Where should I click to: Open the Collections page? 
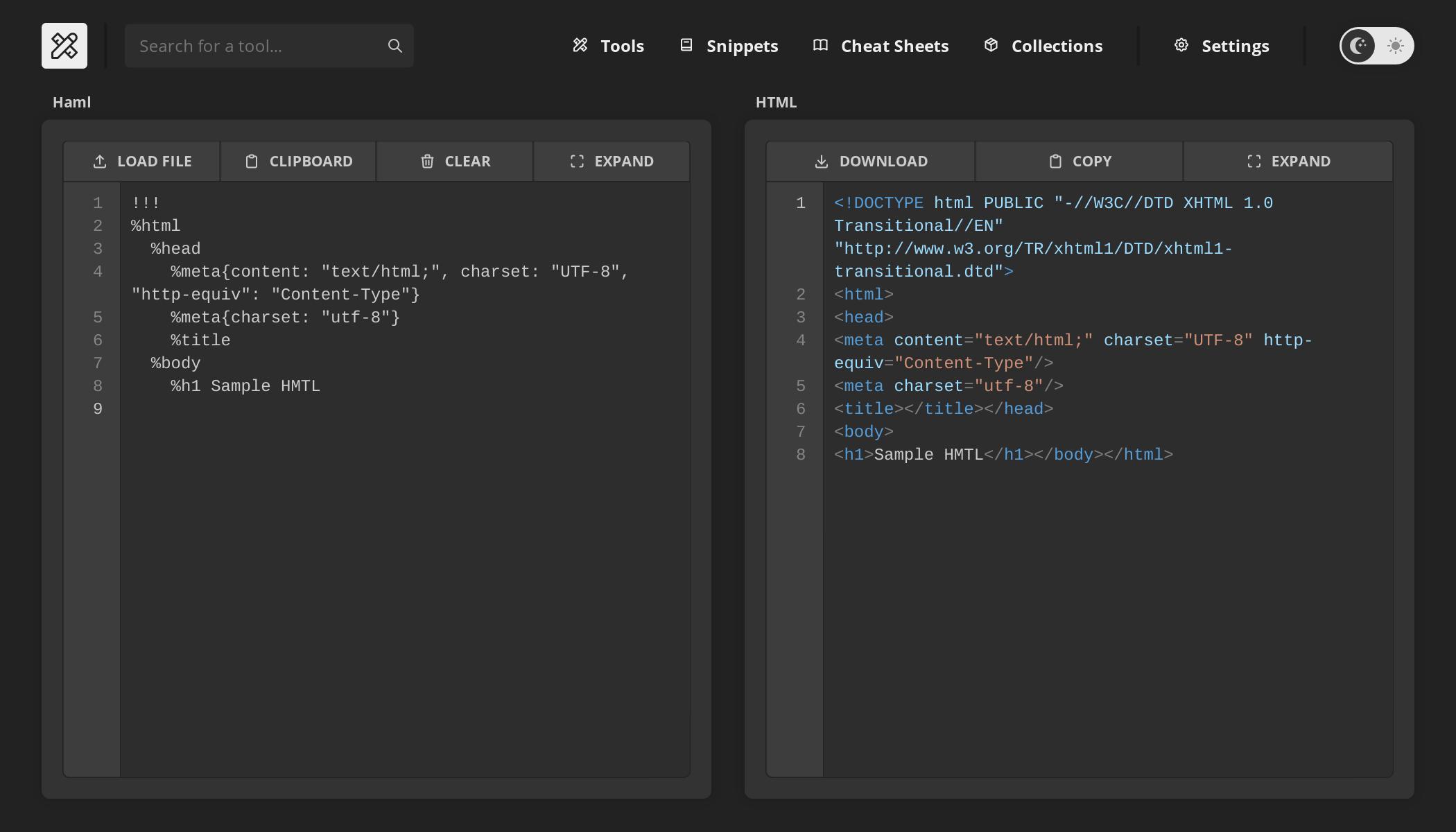[x=1043, y=46]
